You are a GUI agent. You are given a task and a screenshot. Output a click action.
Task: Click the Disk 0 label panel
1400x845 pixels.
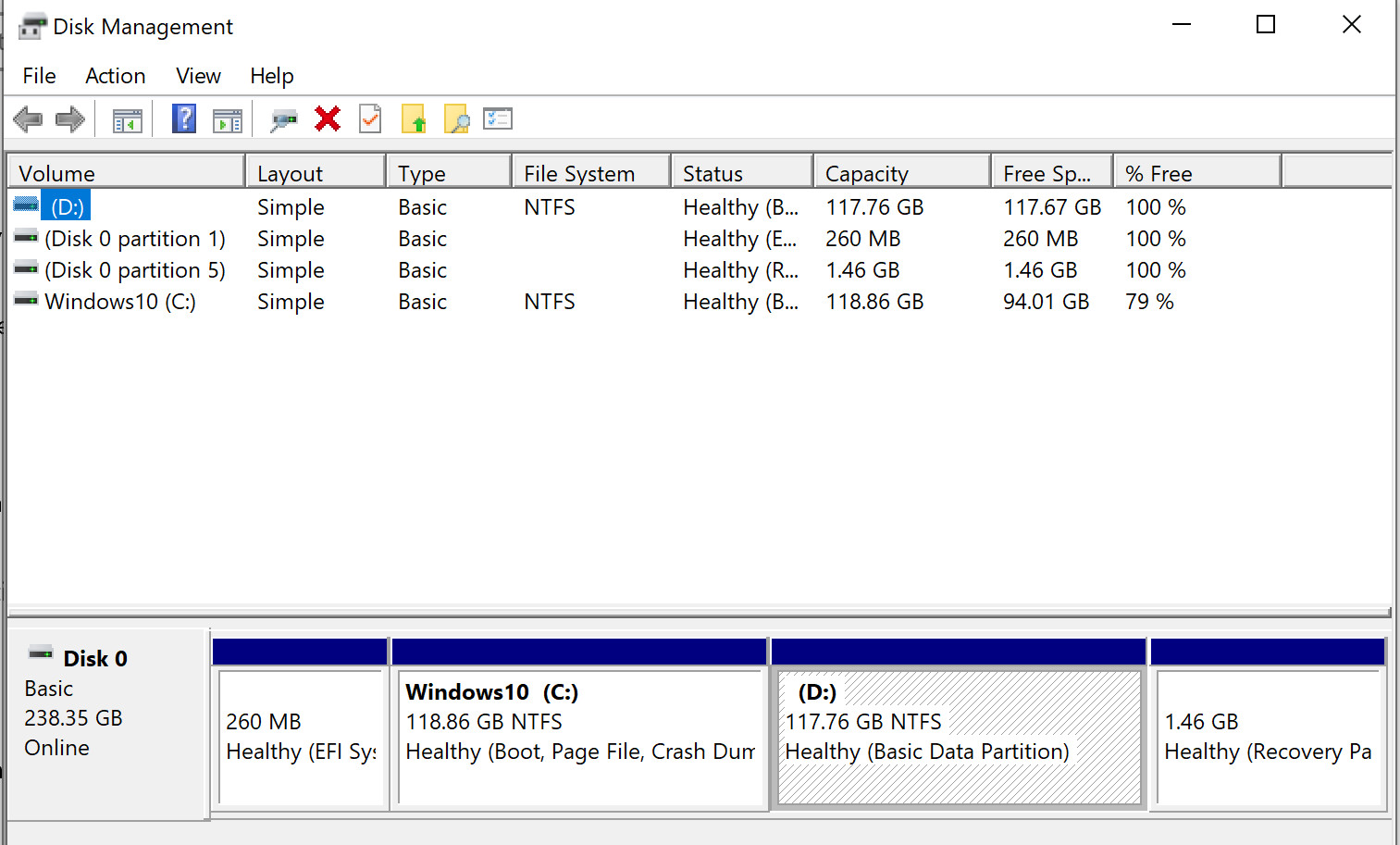click(x=106, y=724)
